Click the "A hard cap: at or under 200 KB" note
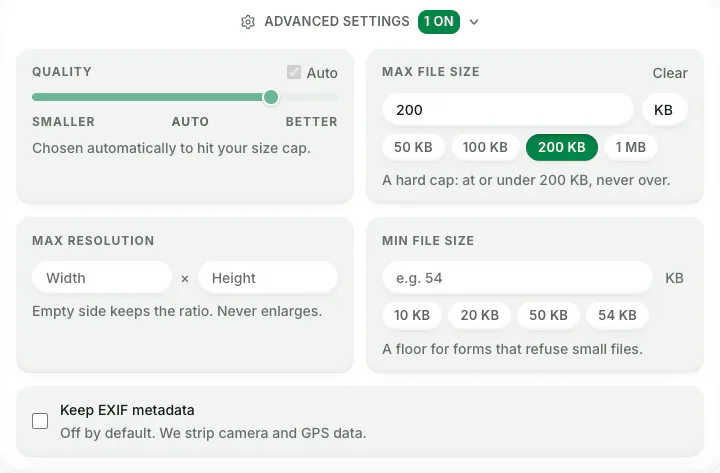The image size is (720, 473). click(x=526, y=180)
